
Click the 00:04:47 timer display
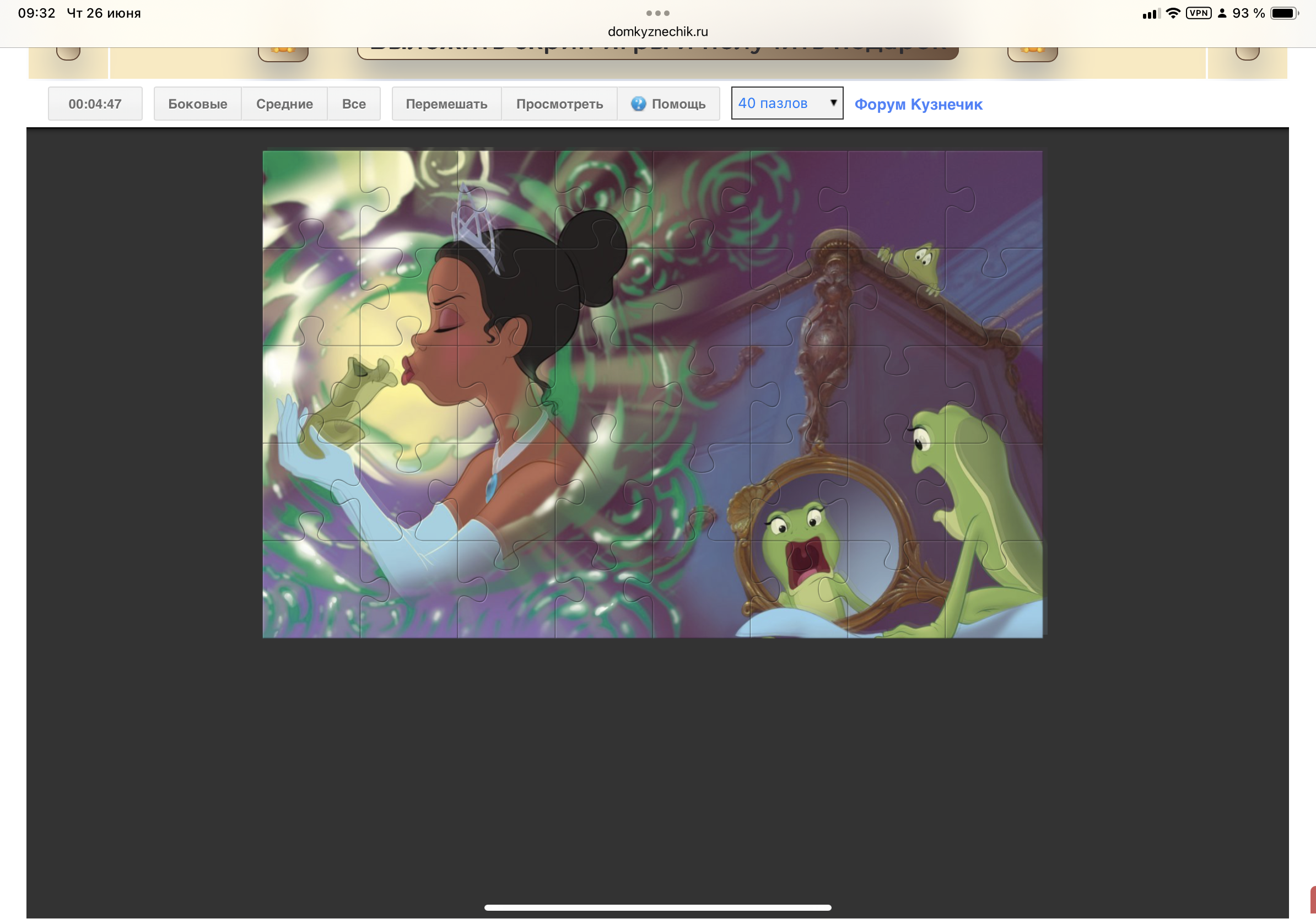(x=95, y=104)
